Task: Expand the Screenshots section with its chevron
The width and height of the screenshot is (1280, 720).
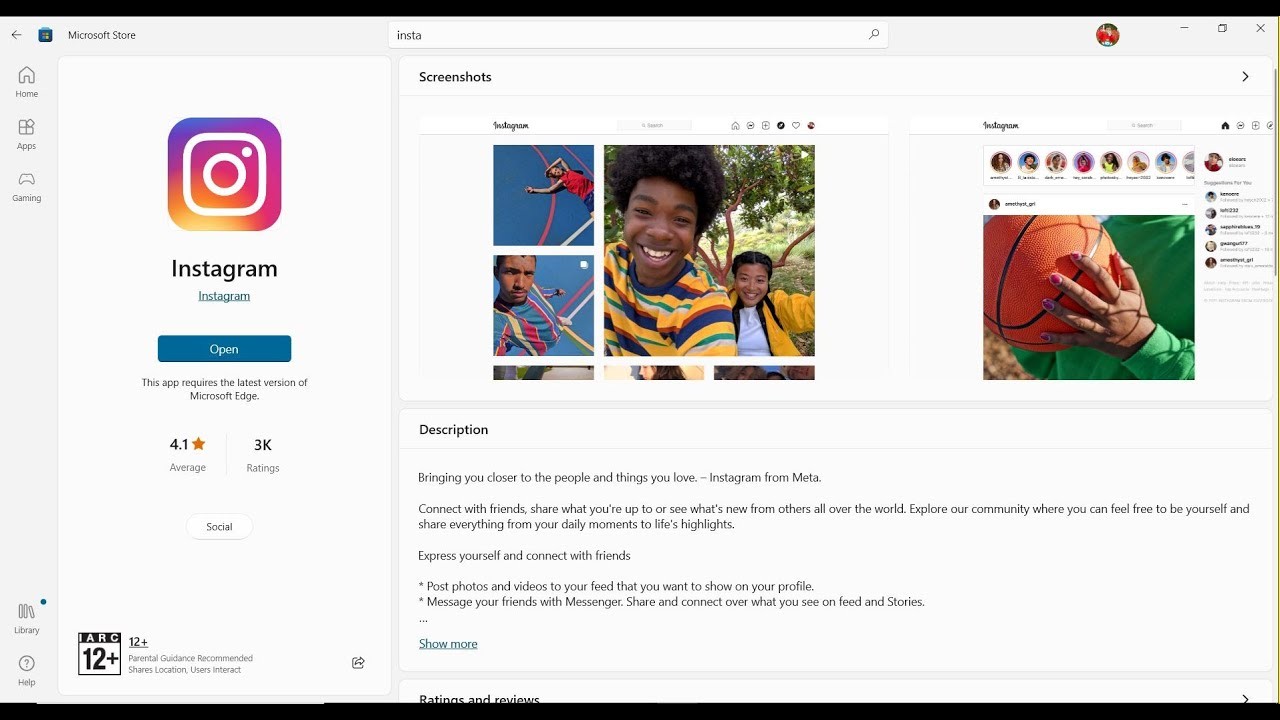Action: [1245, 77]
